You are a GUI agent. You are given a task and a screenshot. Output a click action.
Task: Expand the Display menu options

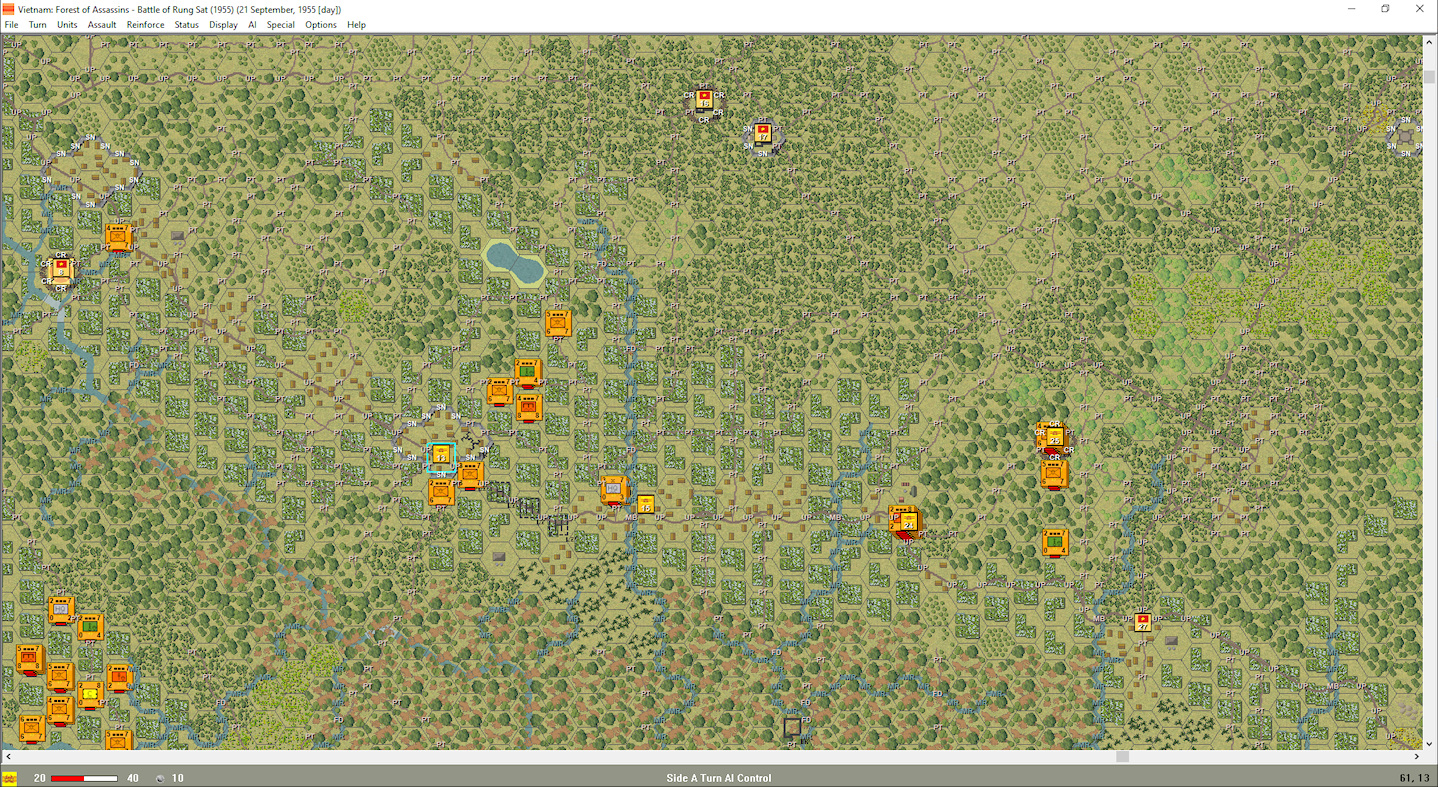click(x=223, y=24)
